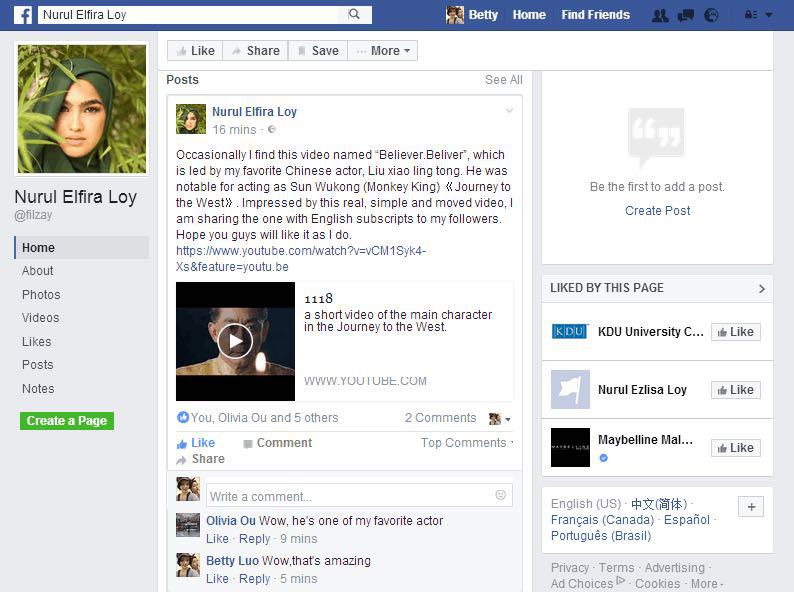Click the Create Post link
The image size is (794, 592).
(657, 211)
